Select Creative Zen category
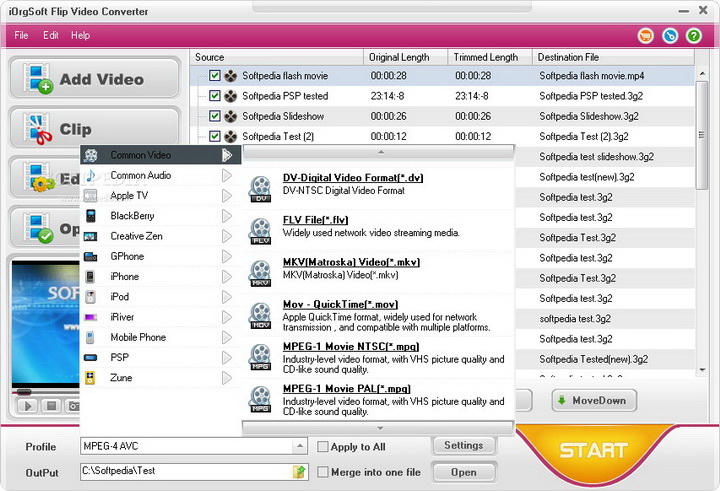The image size is (720, 491). 161,236
